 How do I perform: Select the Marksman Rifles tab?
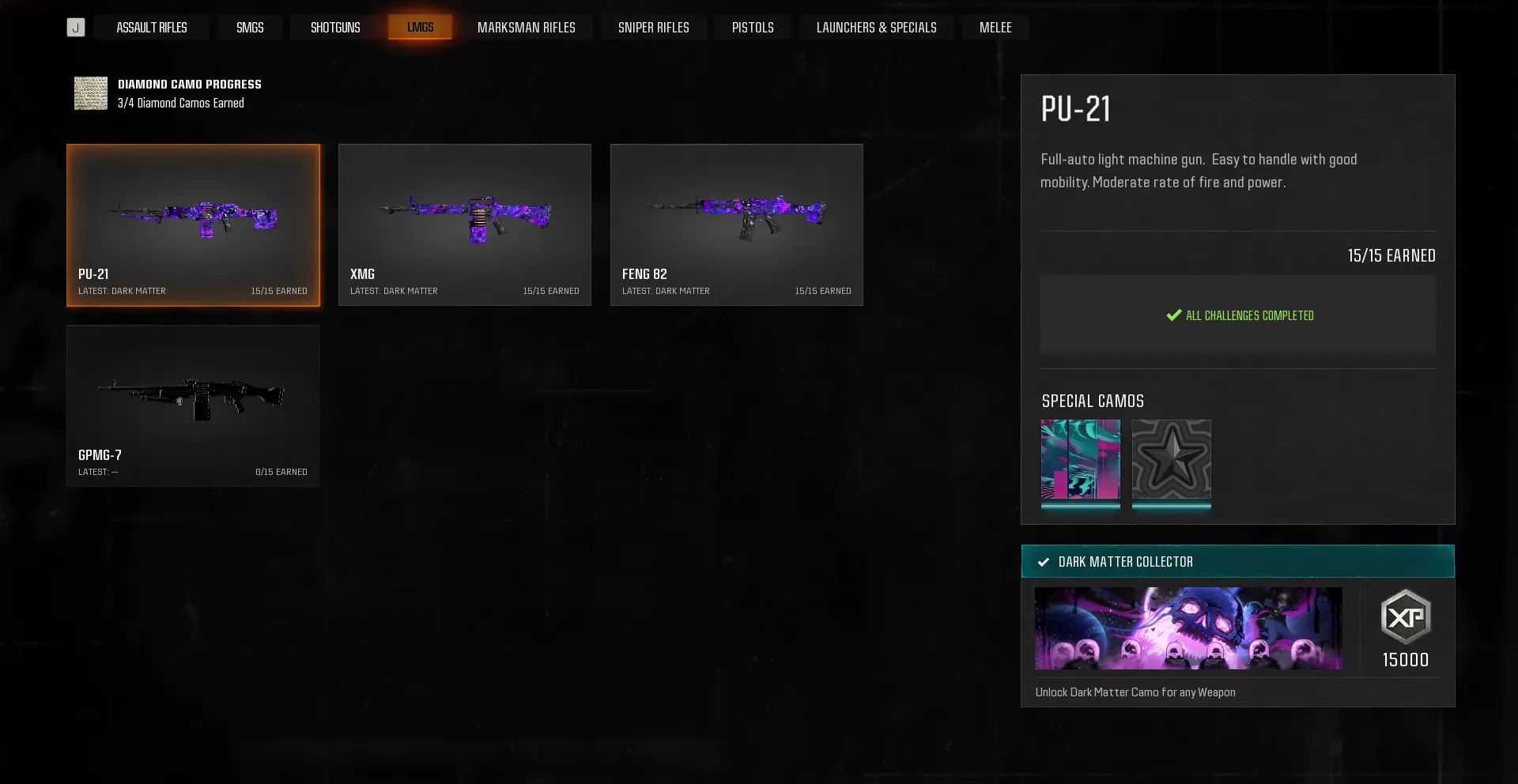click(x=526, y=28)
